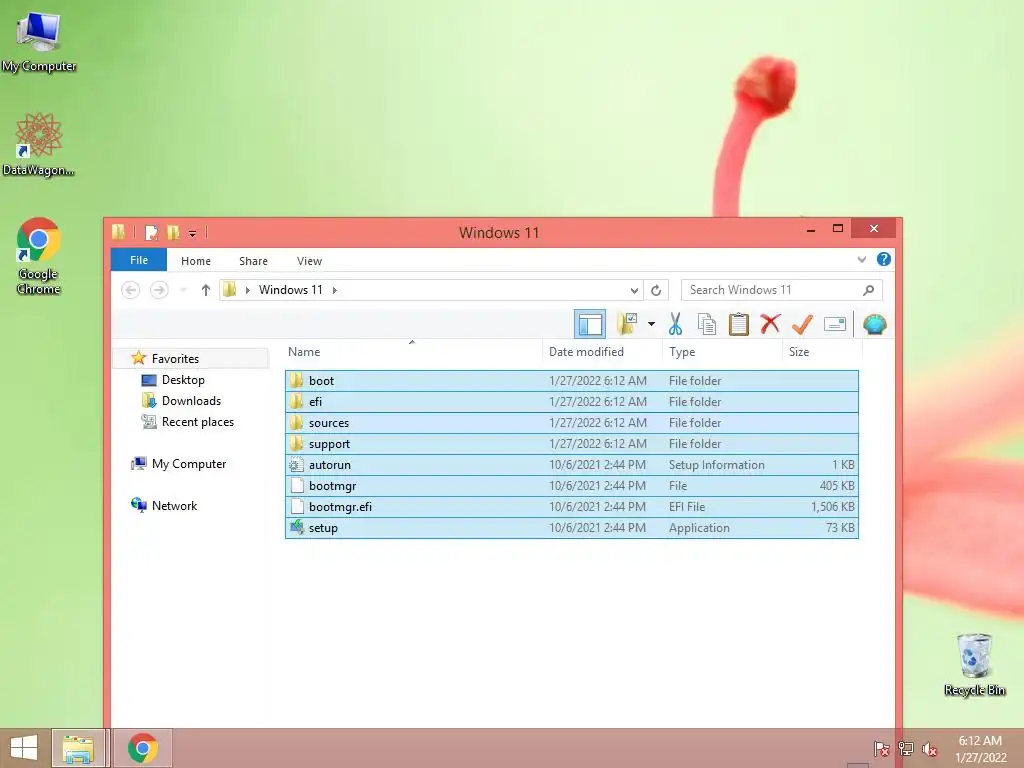The image size is (1024, 768).
Task: Open the folder options icon in toolbar
Action: tap(628, 323)
